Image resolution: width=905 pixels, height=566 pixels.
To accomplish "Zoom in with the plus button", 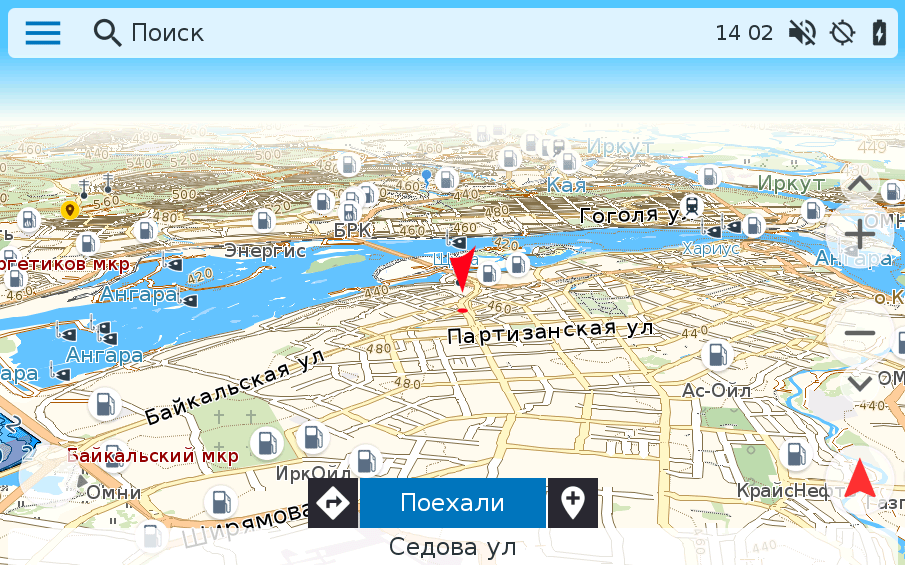I will click(859, 236).
